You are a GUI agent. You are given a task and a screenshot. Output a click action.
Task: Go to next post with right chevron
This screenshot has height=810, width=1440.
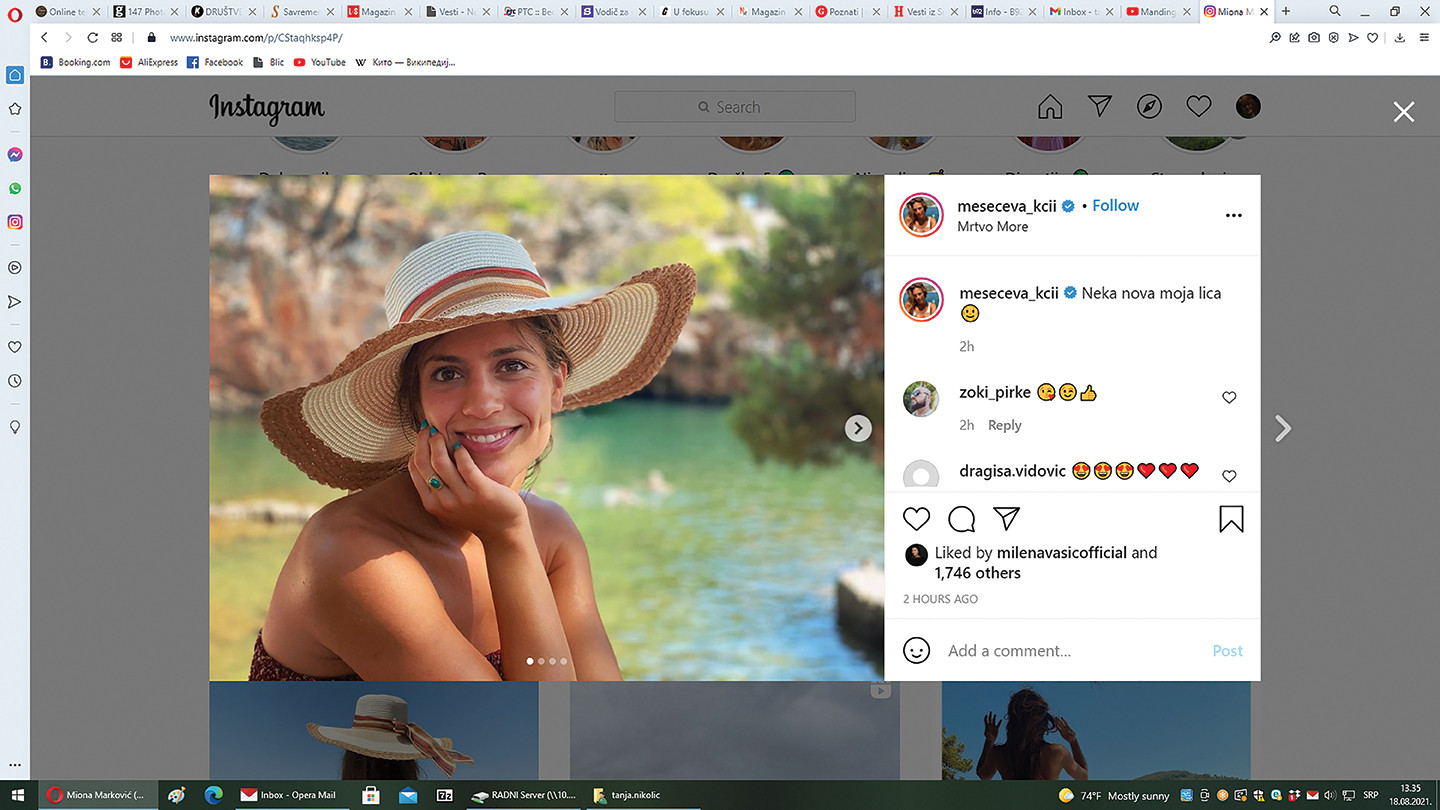pos(1283,429)
